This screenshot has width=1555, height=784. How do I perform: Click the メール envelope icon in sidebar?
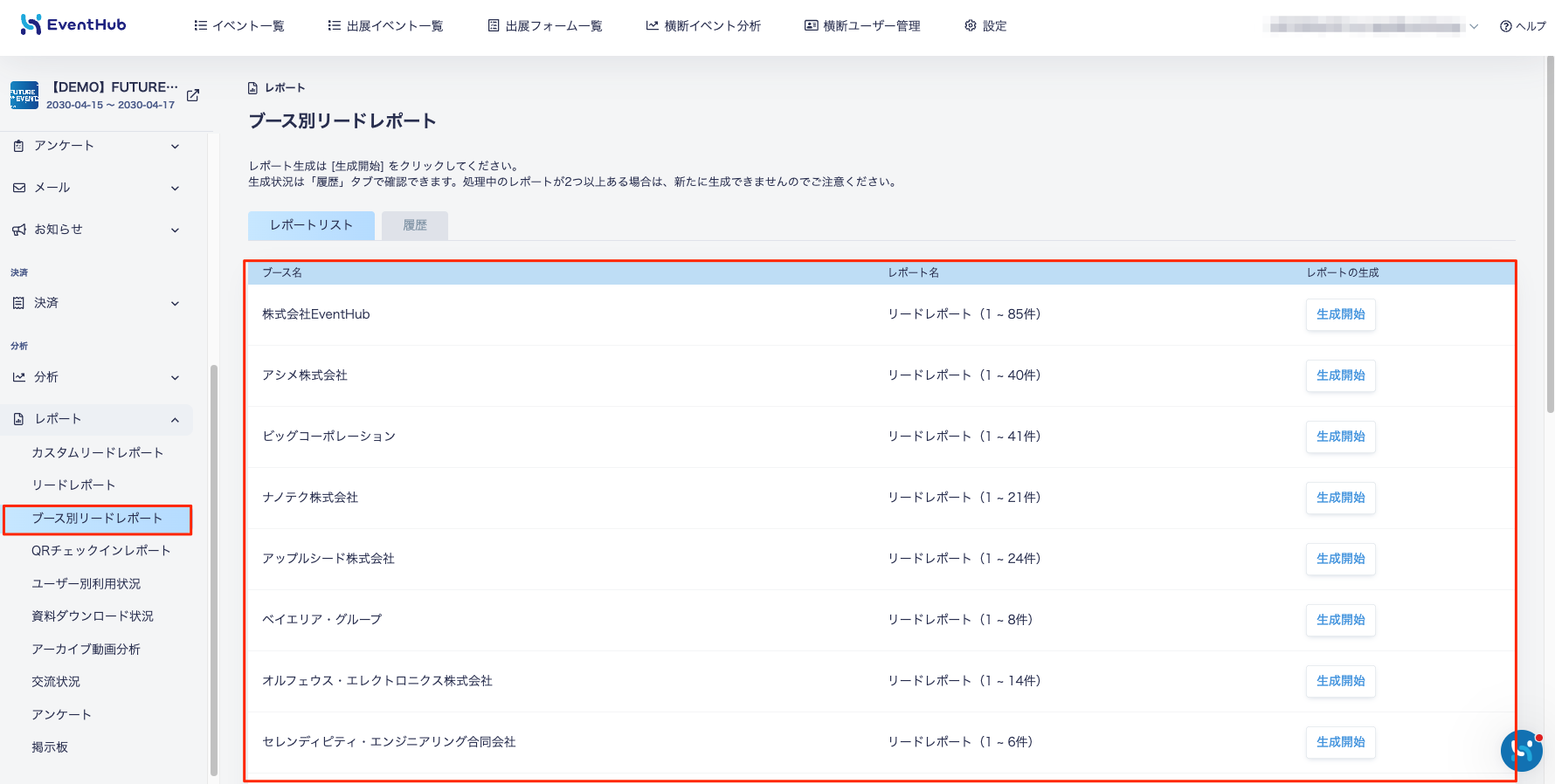click(19, 188)
